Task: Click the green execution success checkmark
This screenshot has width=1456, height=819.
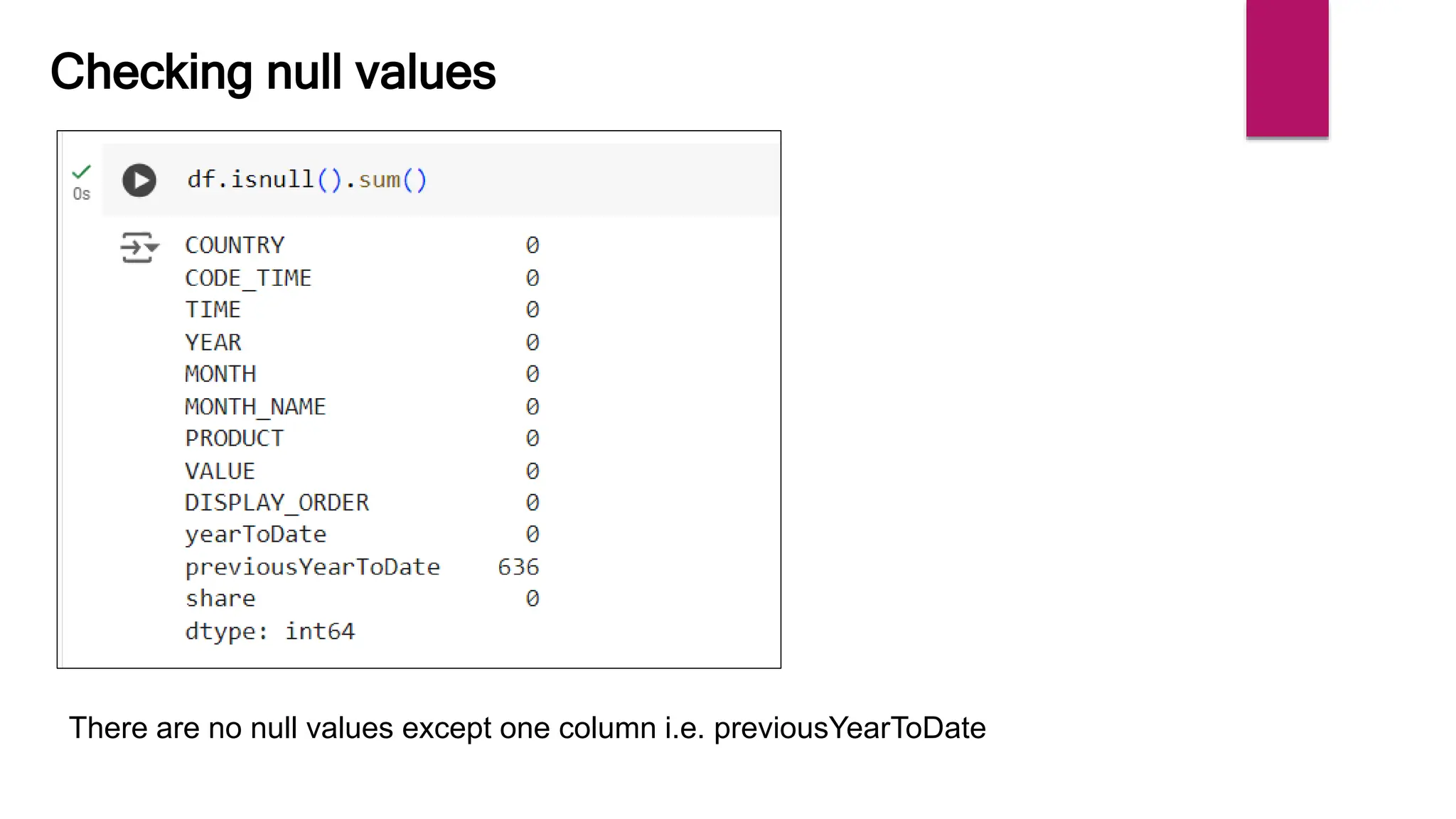Action: pos(82,171)
